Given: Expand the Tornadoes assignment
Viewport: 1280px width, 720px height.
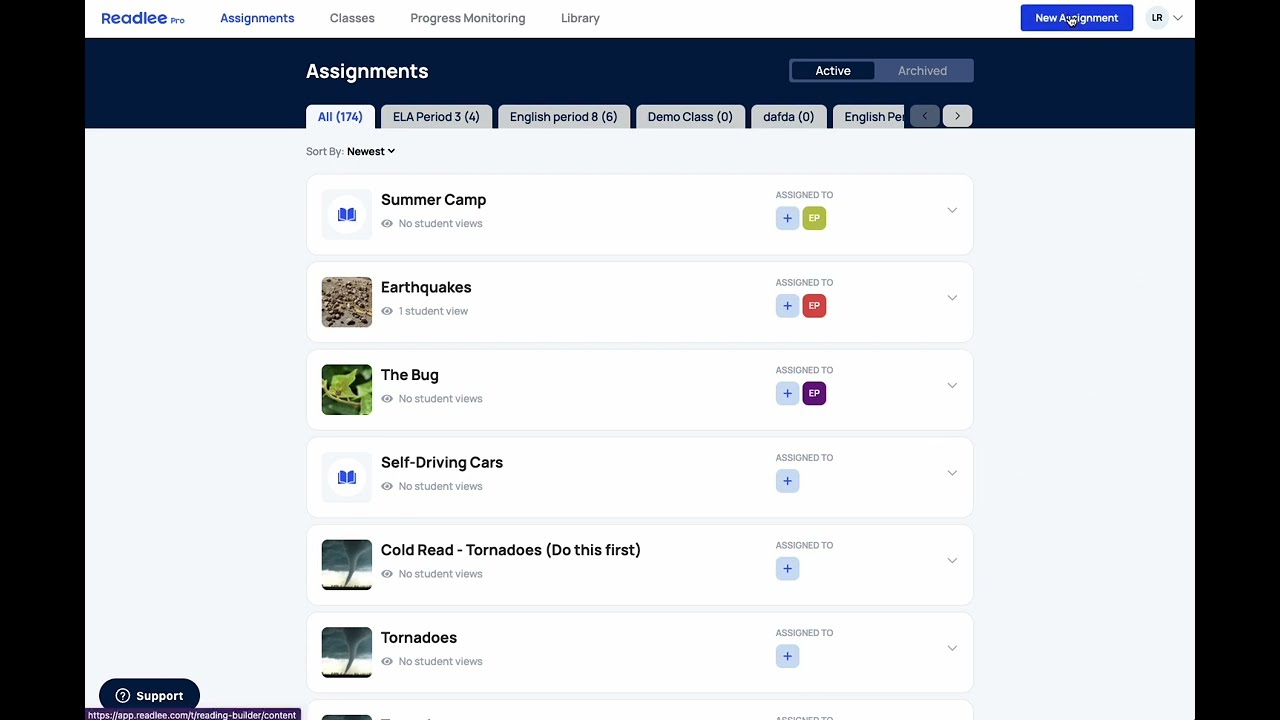Looking at the screenshot, I should click(952, 648).
